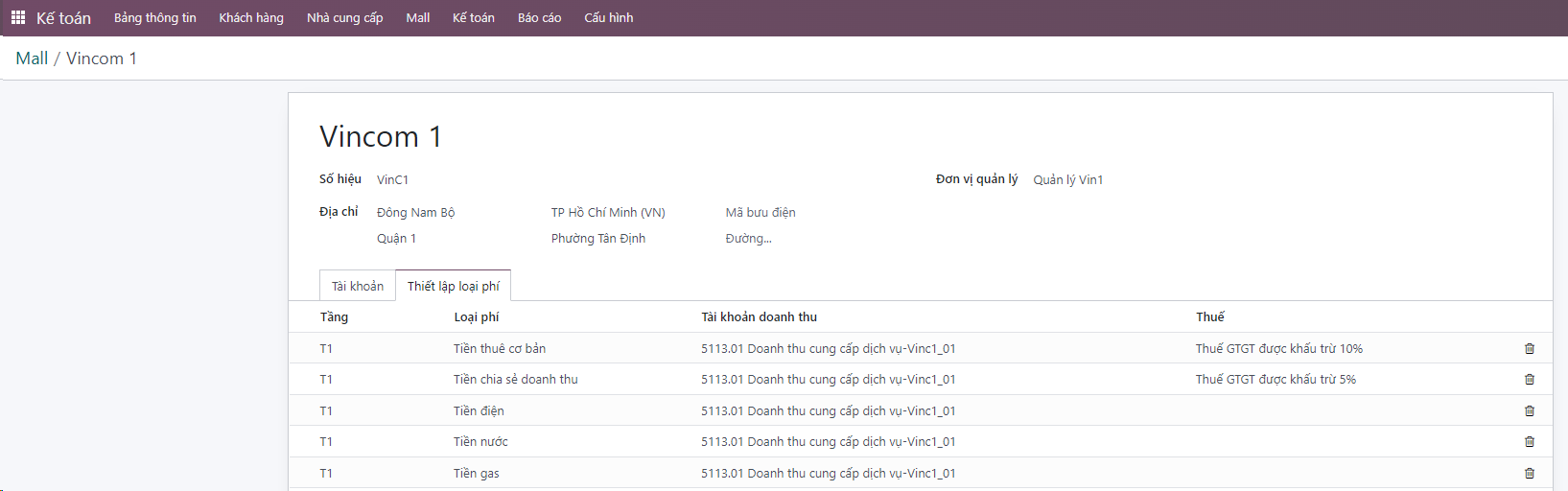This screenshot has height=491, width=1568.
Task: Open the Quận 1 district field
Action: click(x=396, y=238)
